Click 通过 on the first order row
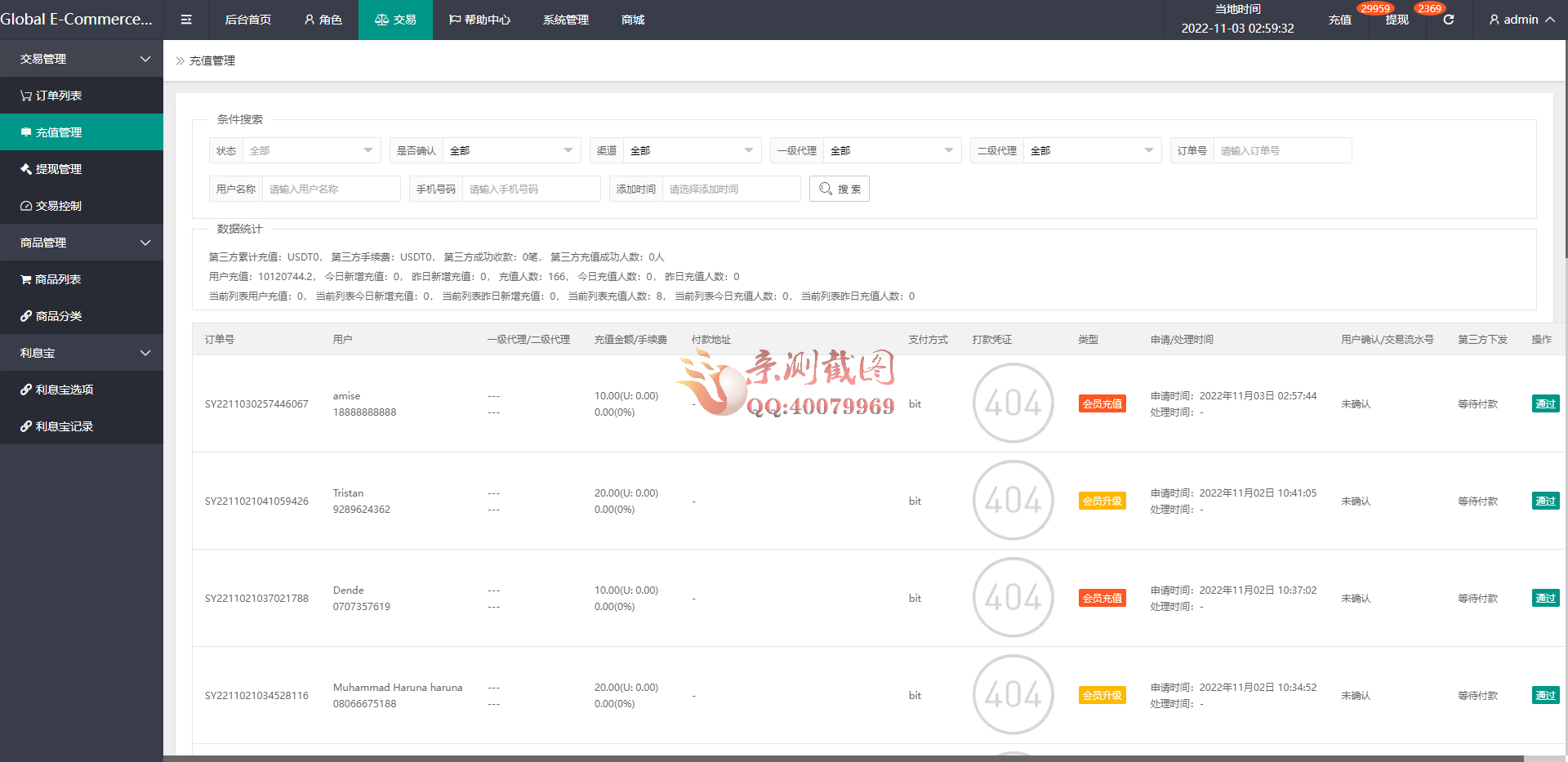 1544,403
